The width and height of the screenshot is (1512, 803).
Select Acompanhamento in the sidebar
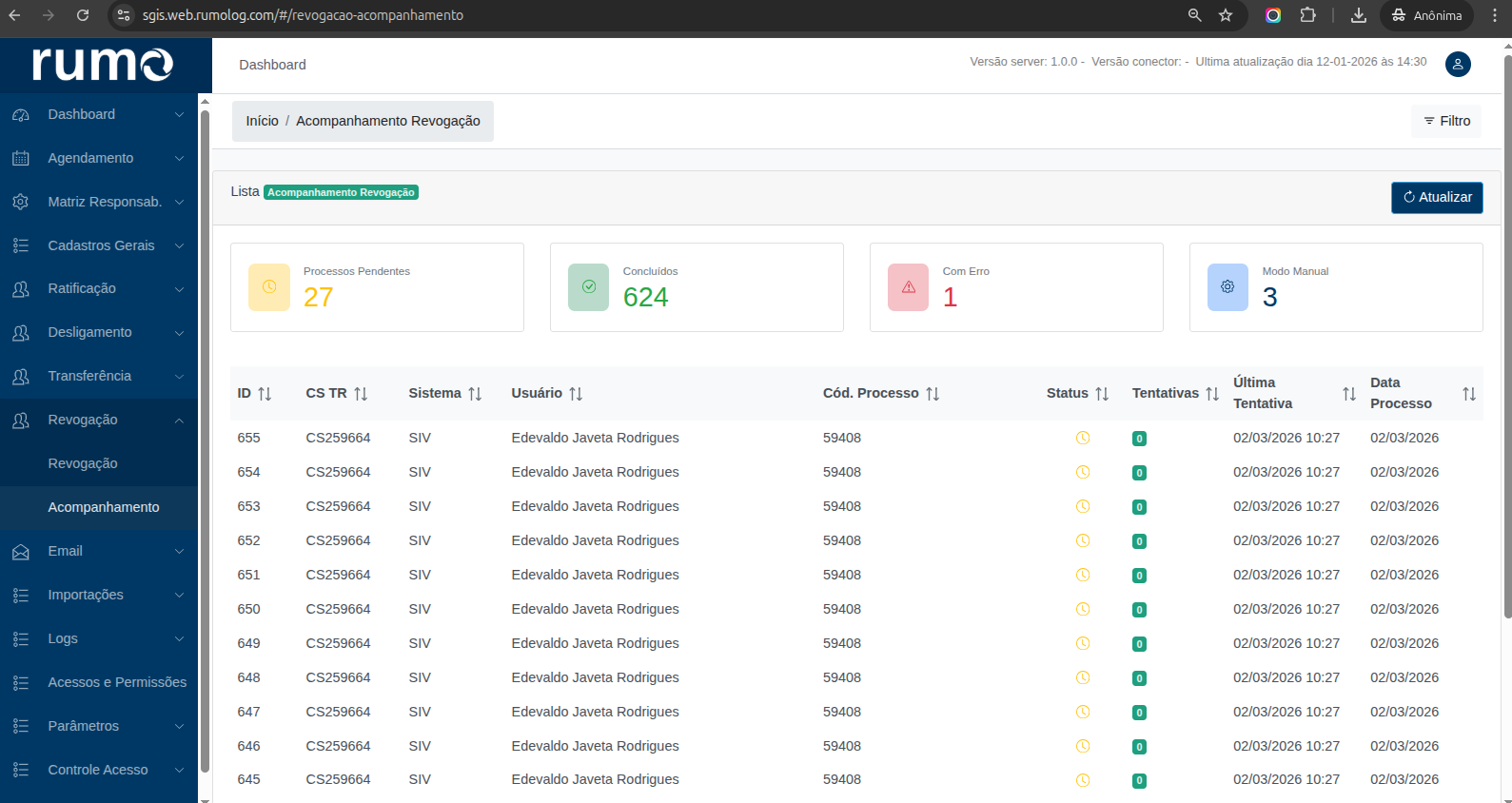104,507
